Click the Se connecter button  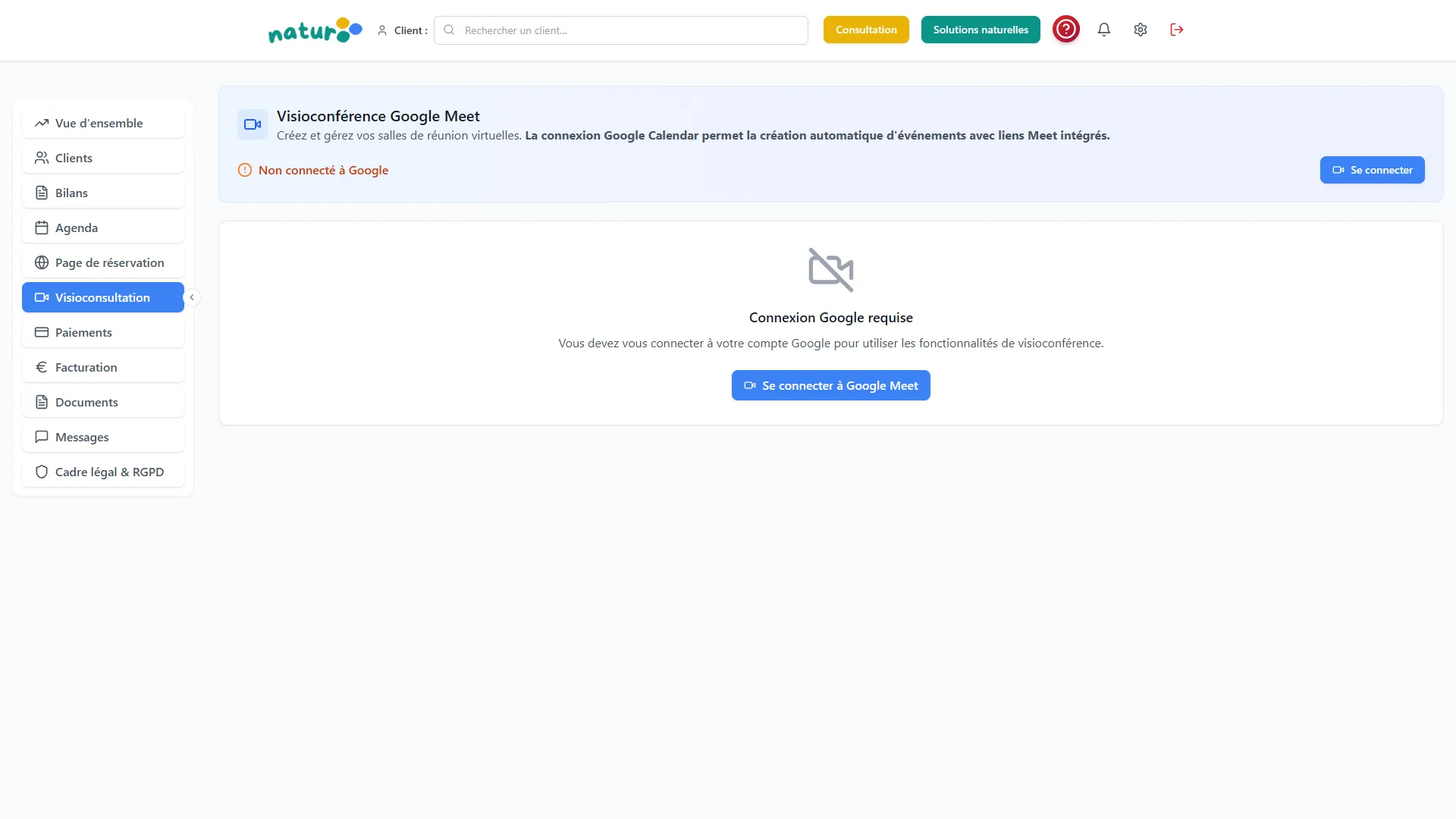pyautogui.click(x=1373, y=170)
